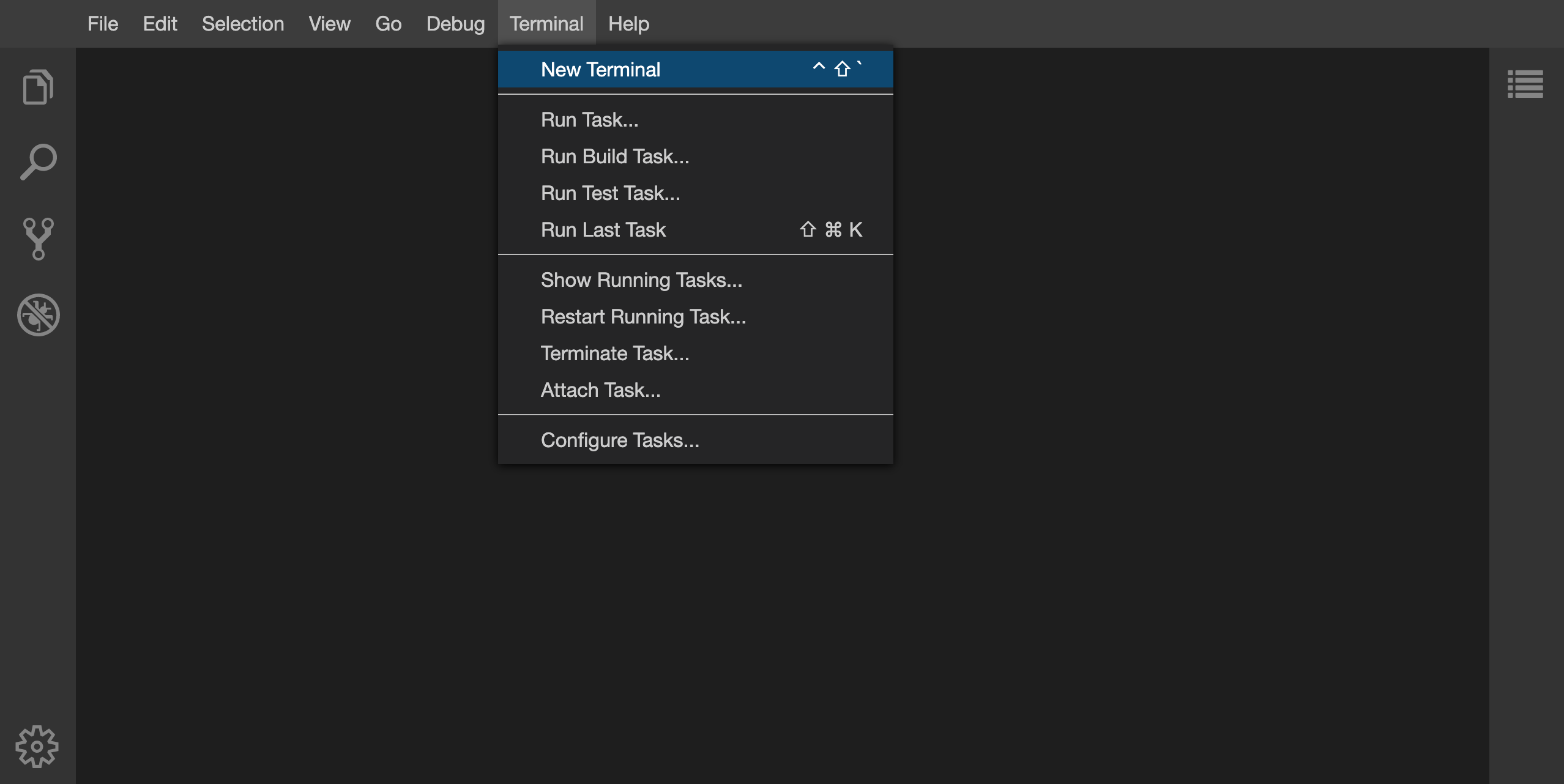The image size is (1564, 784).
Task: Open the Selection menu
Action: pos(243,23)
